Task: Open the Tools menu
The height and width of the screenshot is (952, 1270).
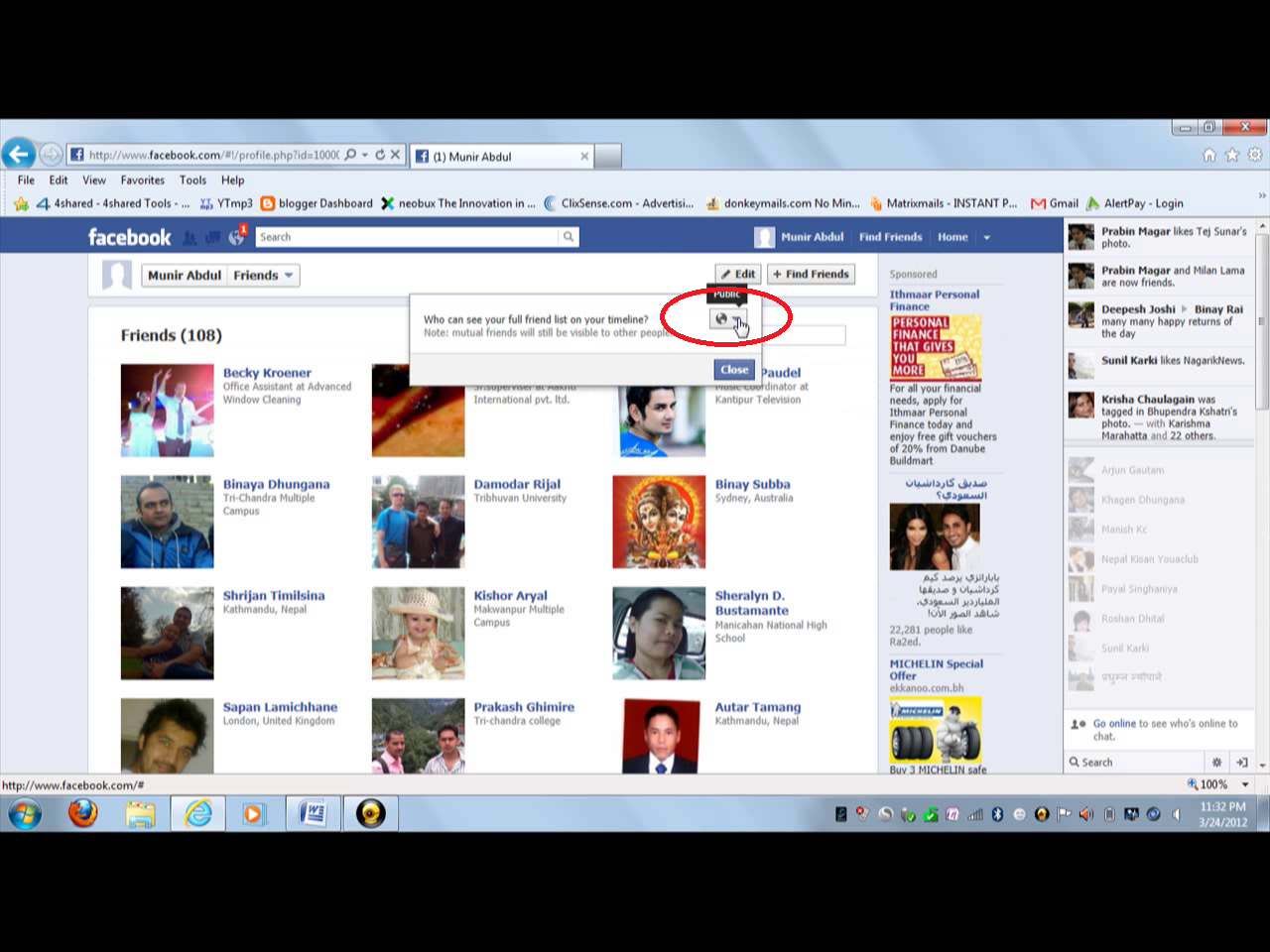Action: click(x=192, y=180)
